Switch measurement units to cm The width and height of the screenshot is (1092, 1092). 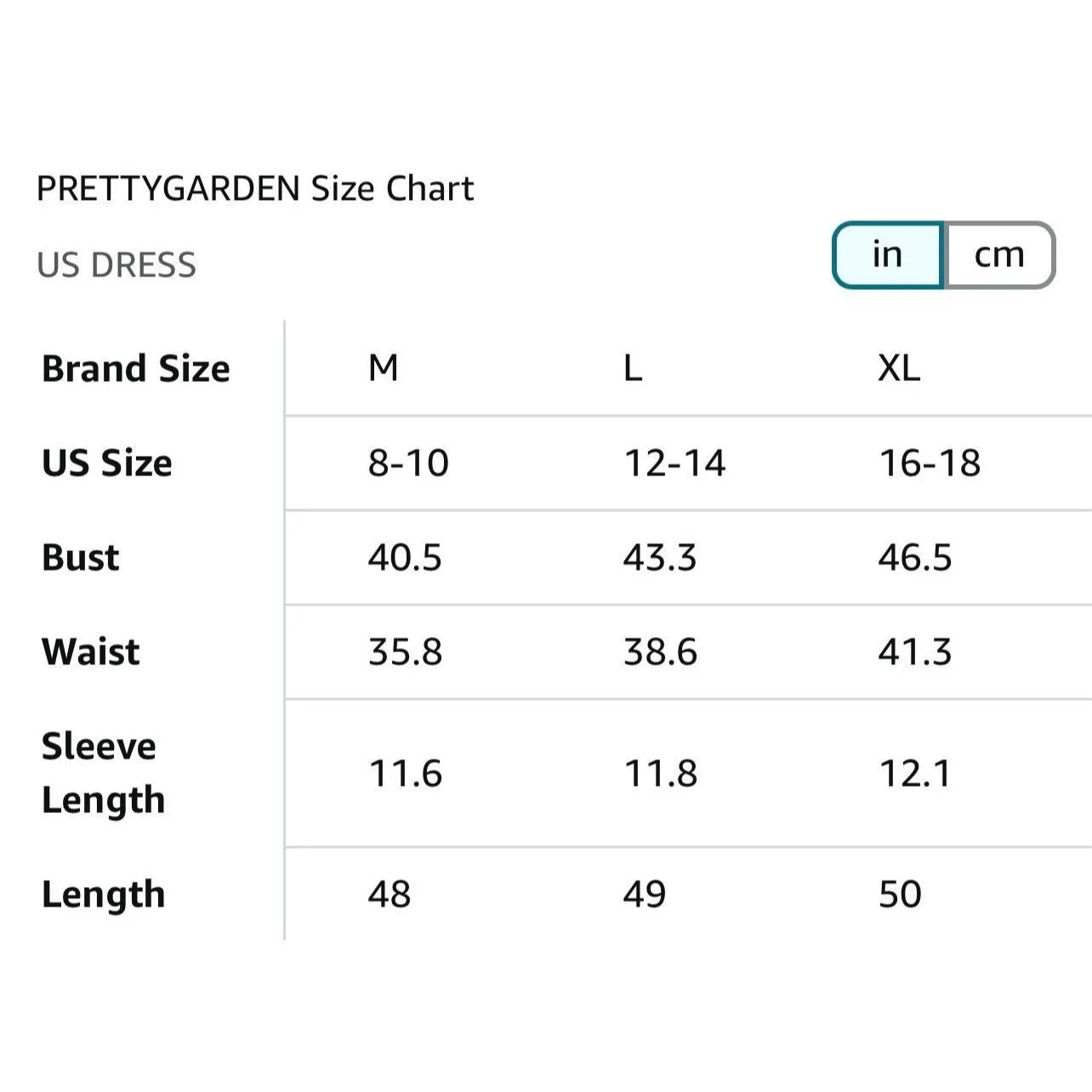click(x=999, y=254)
